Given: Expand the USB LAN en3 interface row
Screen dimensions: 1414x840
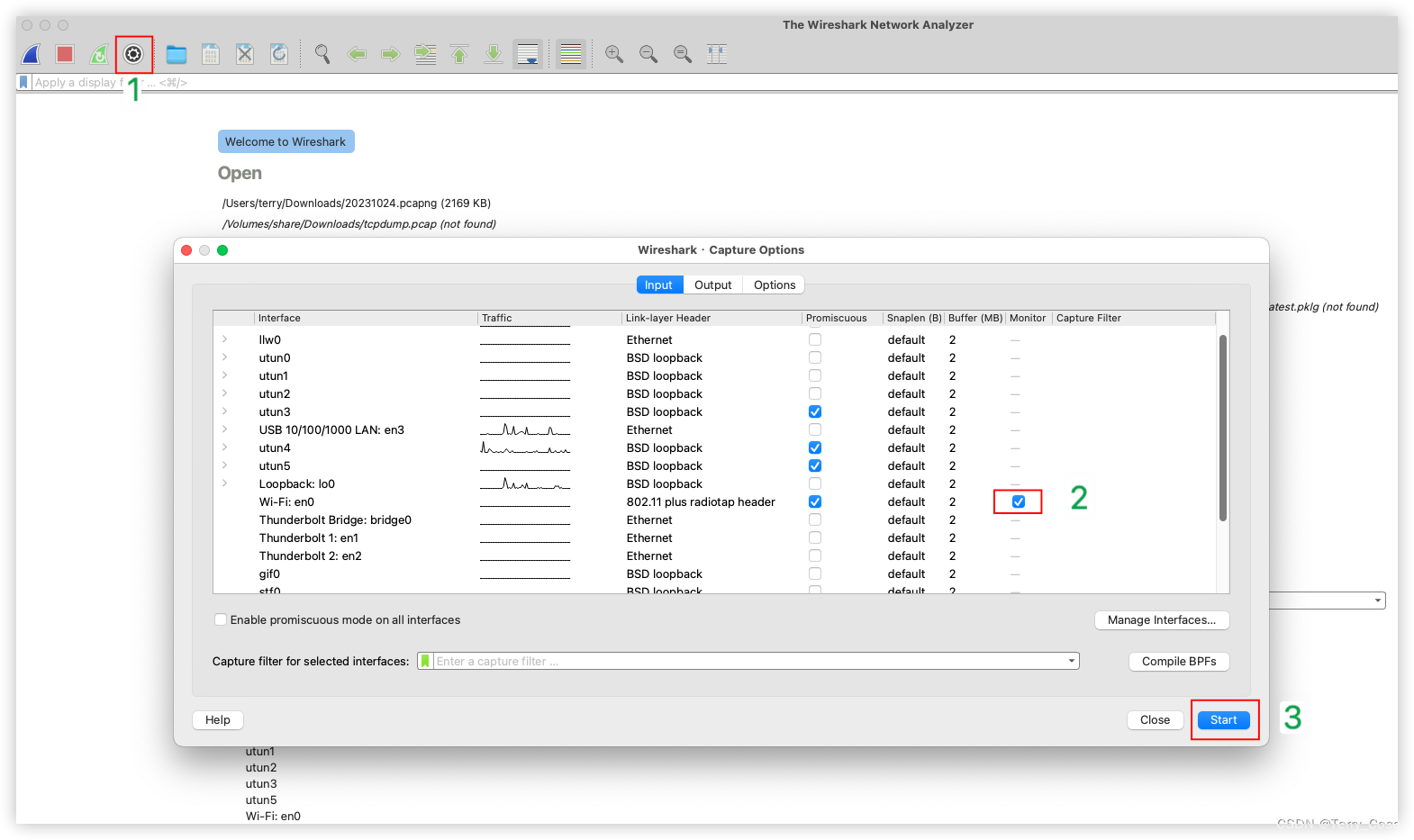Looking at the screenshot, I should (x=224, y=429).
